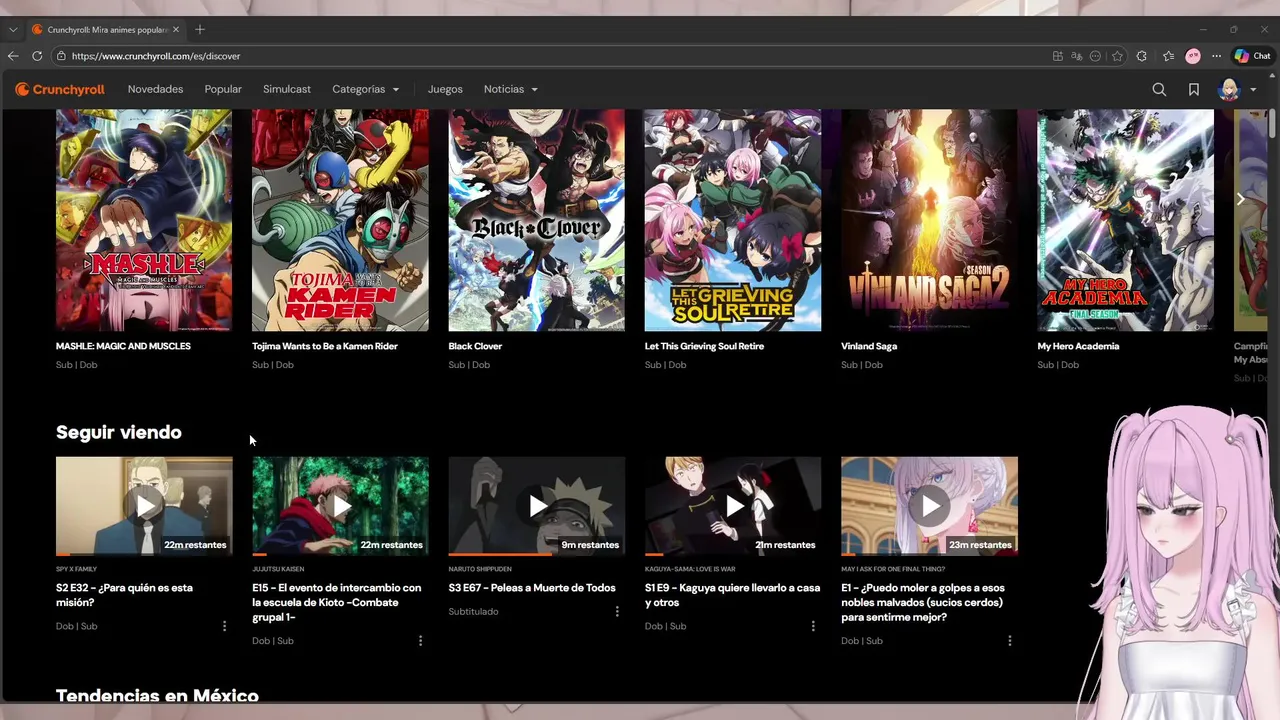This screenshot has height=720, width=1280.
Task: Open the MASHLE: Magic and Muscles poster
Action: point(144,220)
